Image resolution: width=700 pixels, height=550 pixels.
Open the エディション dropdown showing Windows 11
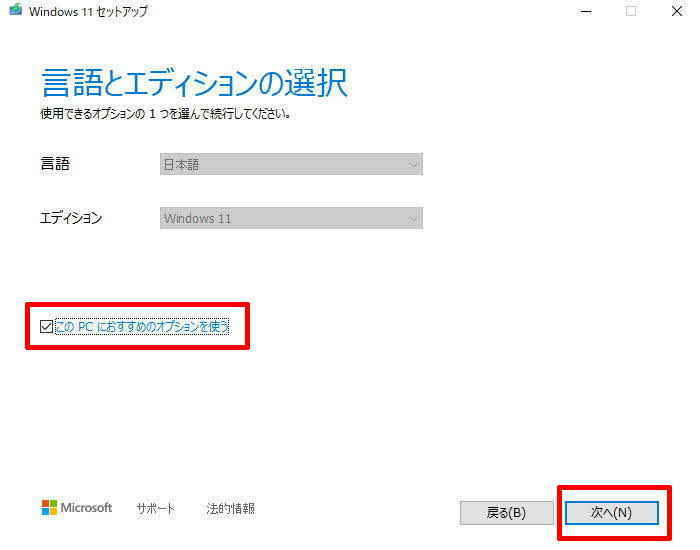tap(291, 218)
